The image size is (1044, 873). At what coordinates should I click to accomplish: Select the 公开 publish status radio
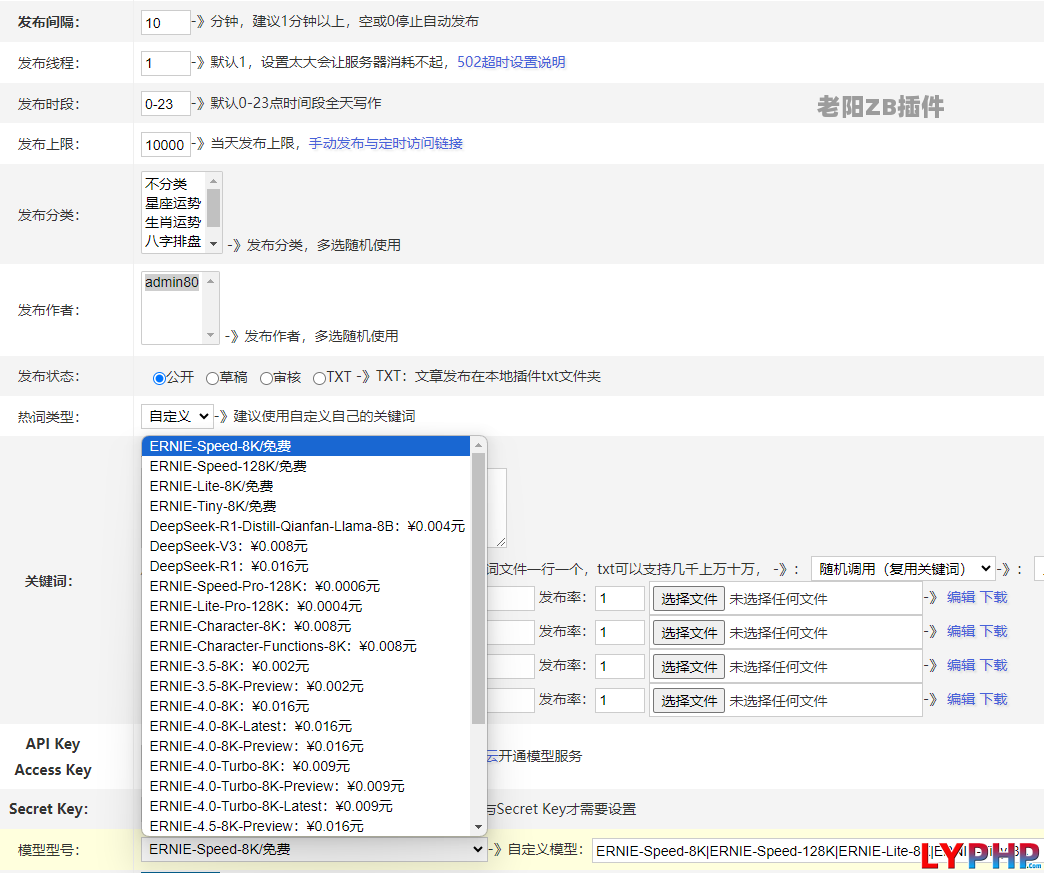click(159, 378)
